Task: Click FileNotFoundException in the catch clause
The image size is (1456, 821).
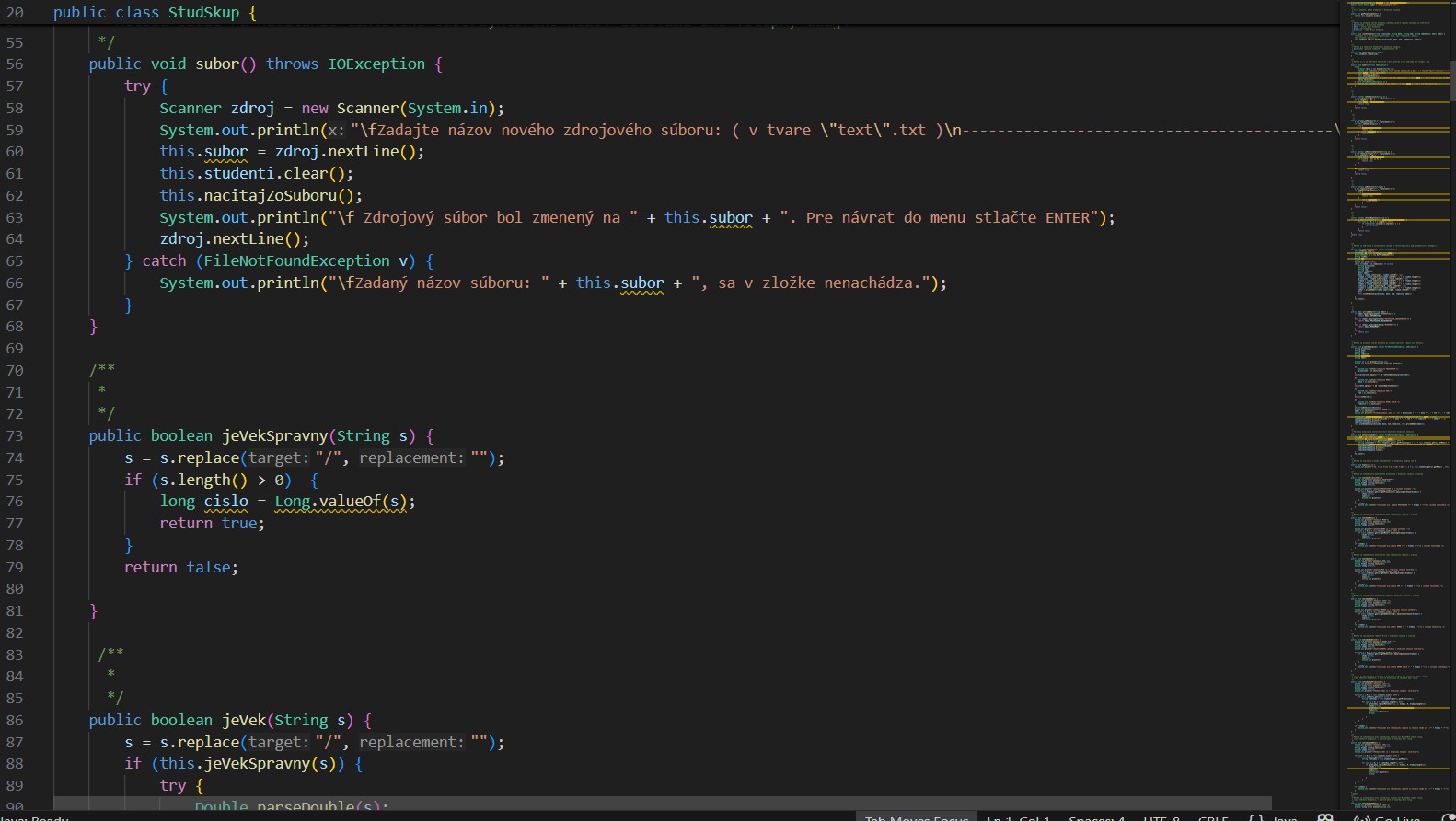Action: pos(296,261)
